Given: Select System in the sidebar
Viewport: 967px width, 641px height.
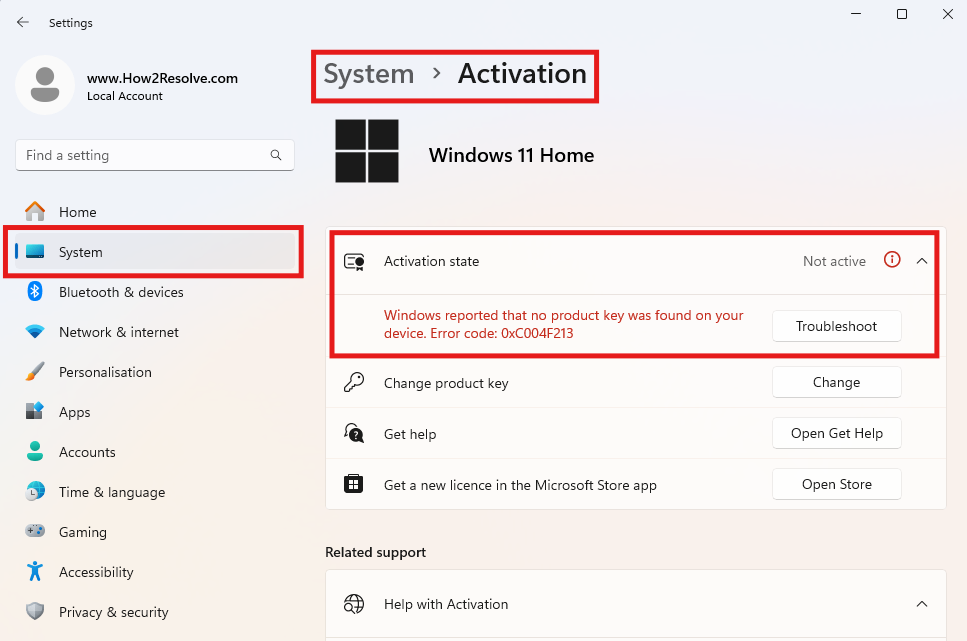Looking at the screenshot, I should 154,252.
